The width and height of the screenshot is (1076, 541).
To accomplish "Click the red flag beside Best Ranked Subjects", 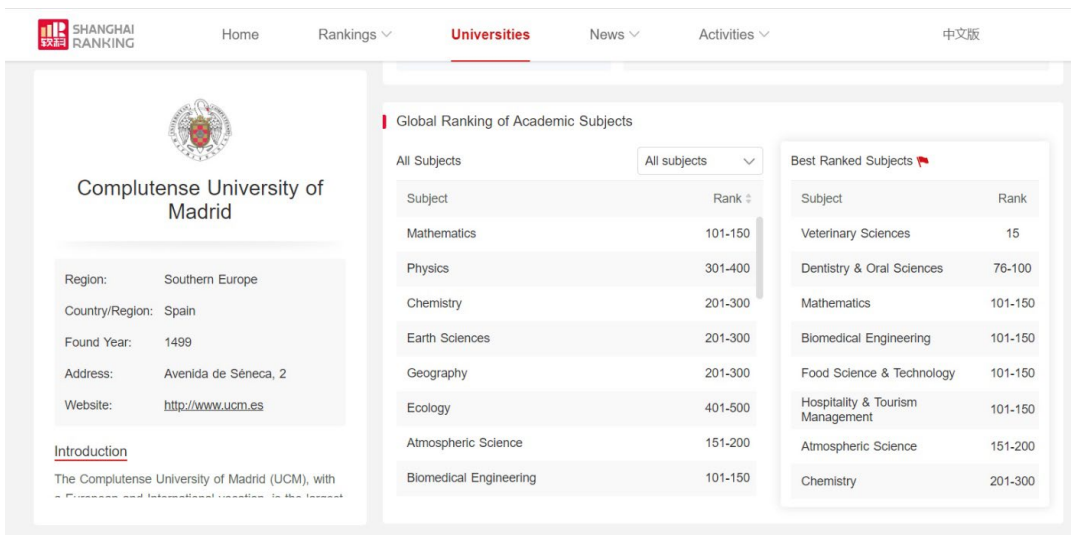I will (x=922, y=161).
